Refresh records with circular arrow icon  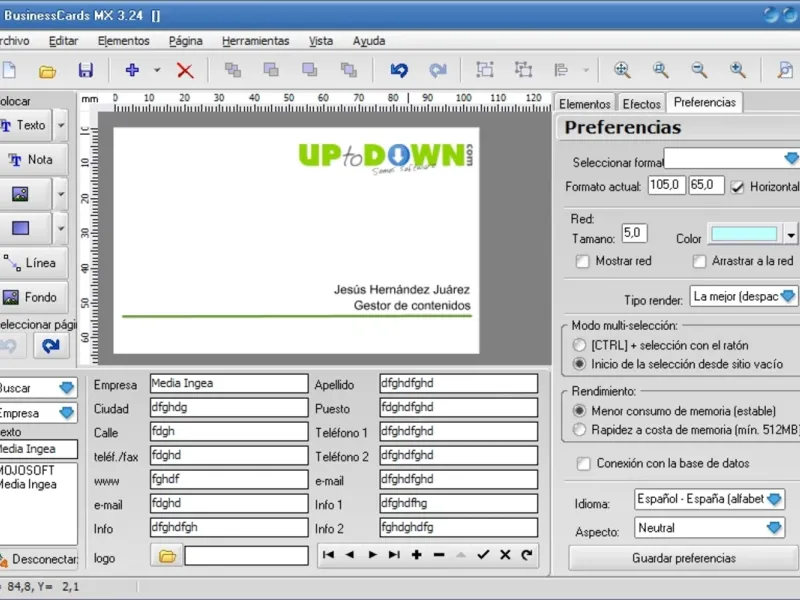click(527, 555)
